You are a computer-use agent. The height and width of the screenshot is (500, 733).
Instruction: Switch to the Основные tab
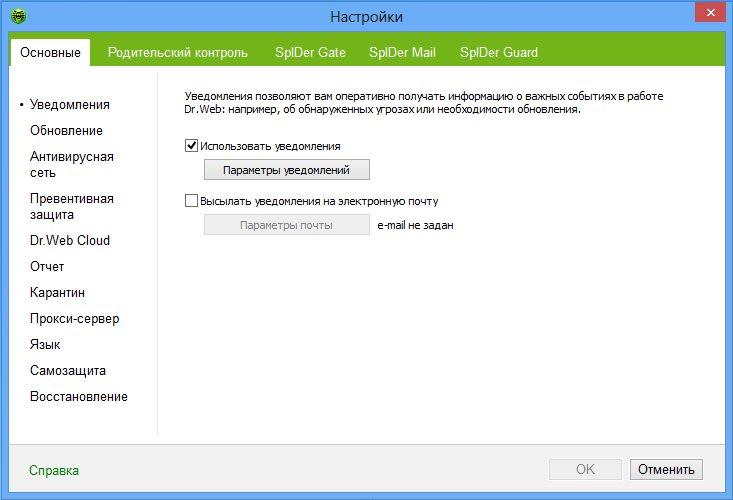pyautogui.click(x=50, y=52)
